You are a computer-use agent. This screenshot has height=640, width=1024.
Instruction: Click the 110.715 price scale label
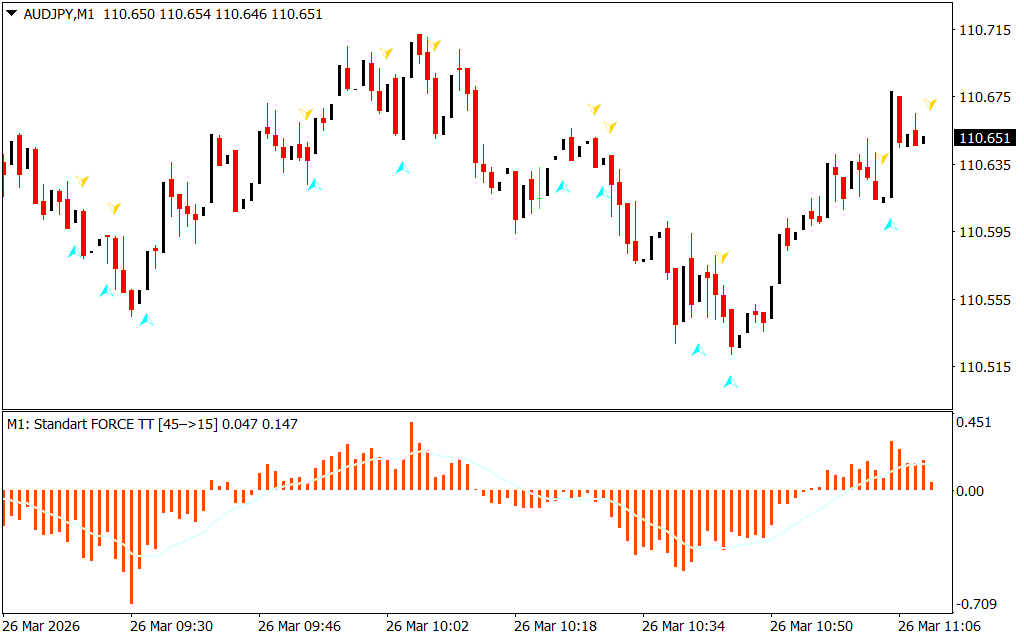coord(983,31)
